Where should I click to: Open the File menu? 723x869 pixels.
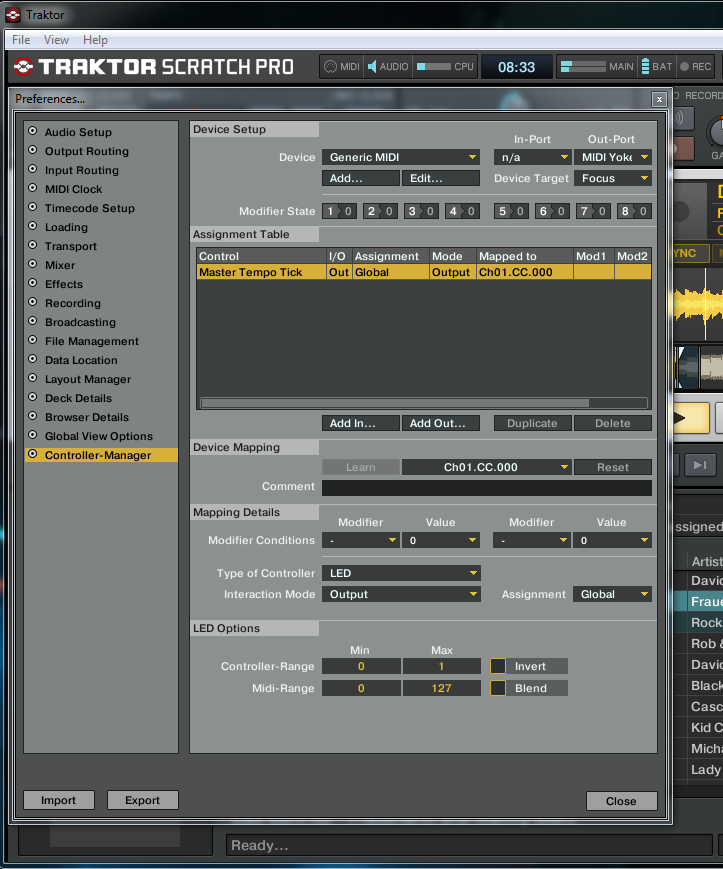(x=21, y=40)
